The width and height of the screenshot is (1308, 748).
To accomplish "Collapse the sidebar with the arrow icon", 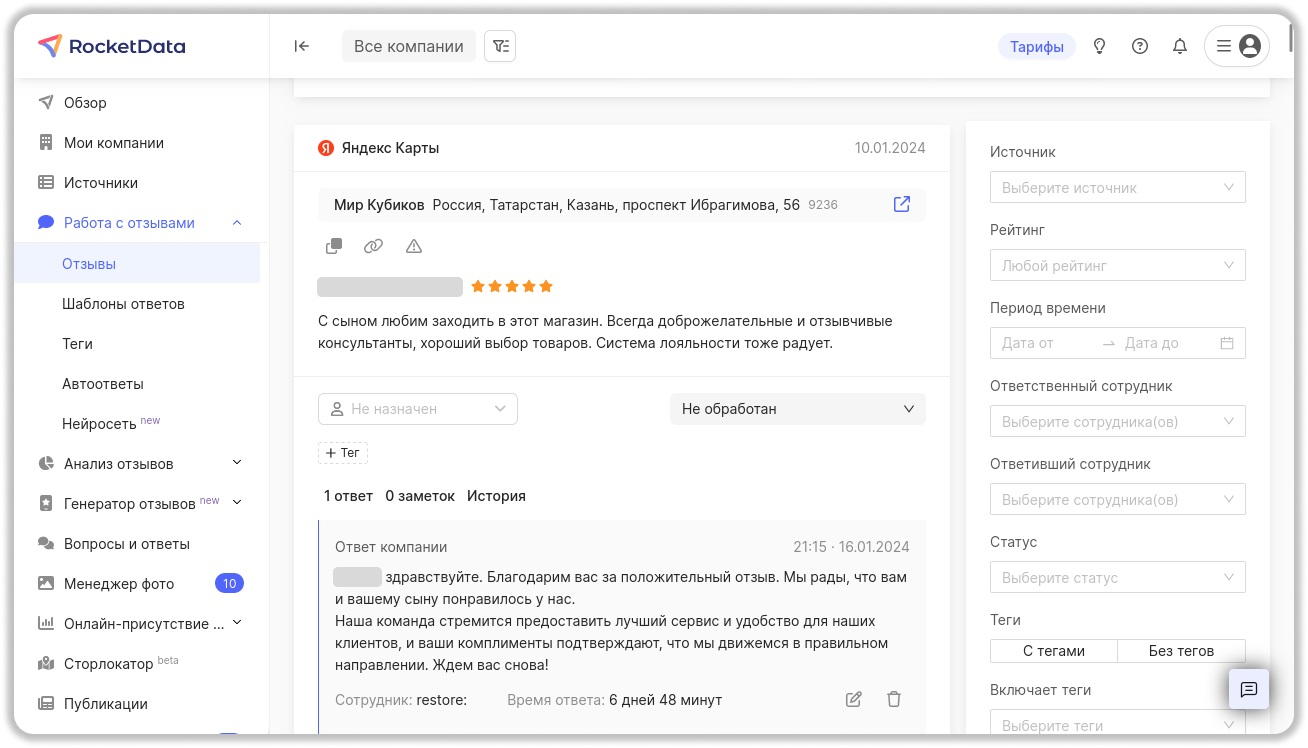I will click(x=301, y=46).
